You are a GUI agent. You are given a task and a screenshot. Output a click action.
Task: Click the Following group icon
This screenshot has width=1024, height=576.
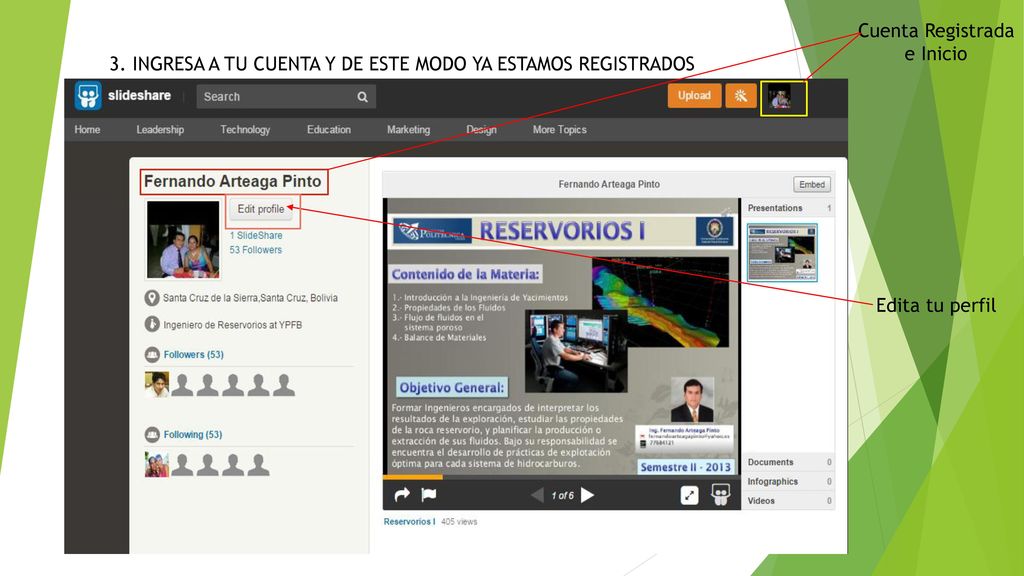tap(152, 434)
